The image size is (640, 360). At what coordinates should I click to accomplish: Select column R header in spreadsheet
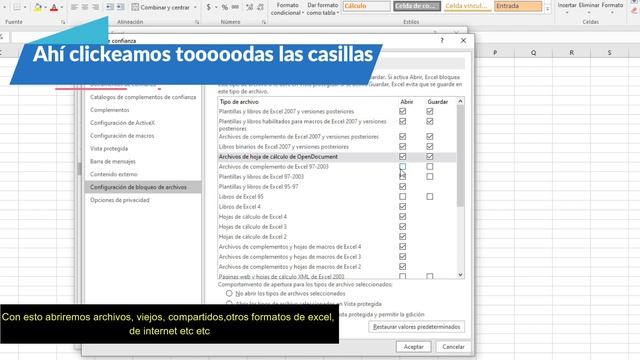click(x=571, y=53)
